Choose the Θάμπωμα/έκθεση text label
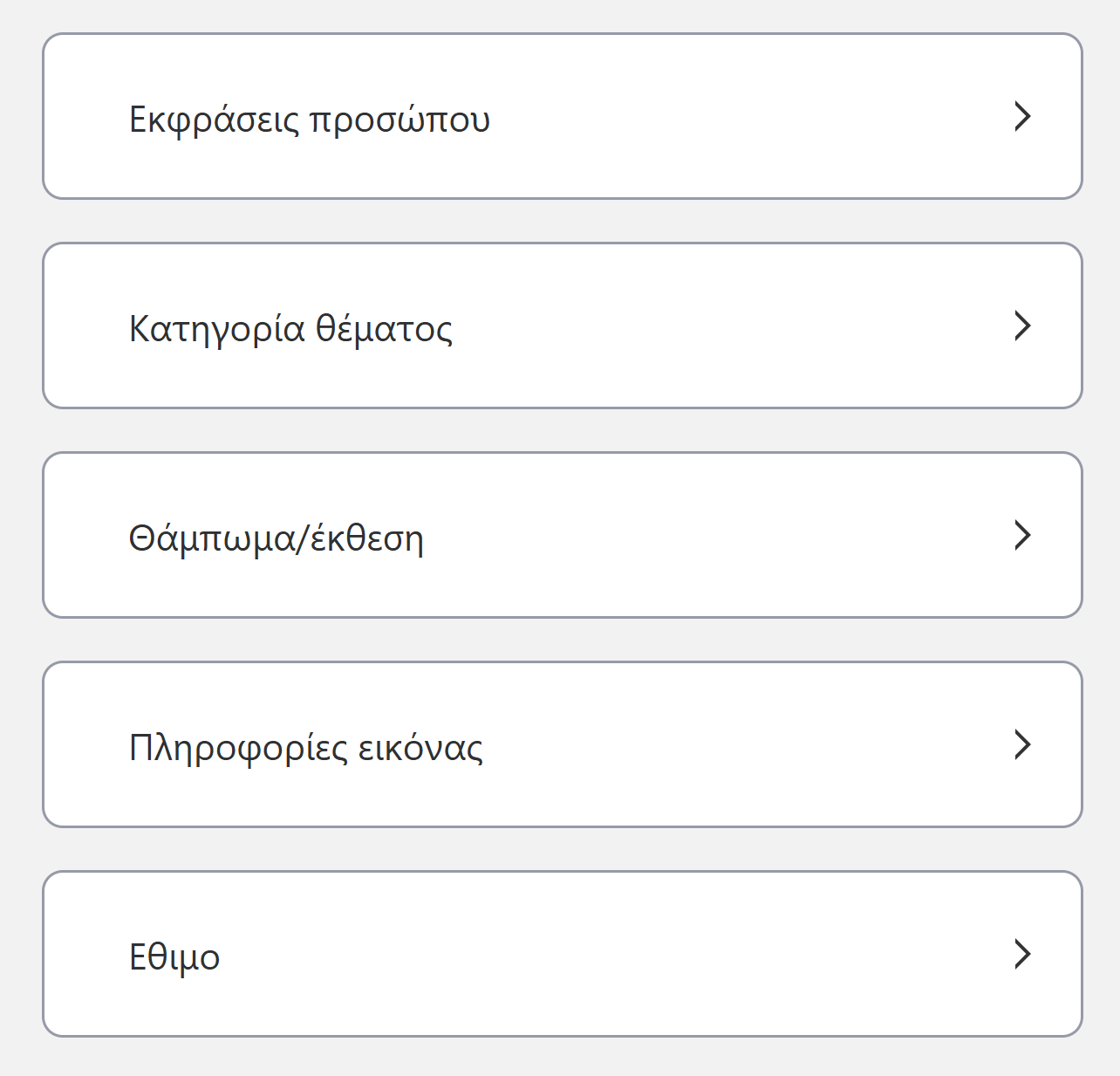1120x1076 pixels. [276, 538]
